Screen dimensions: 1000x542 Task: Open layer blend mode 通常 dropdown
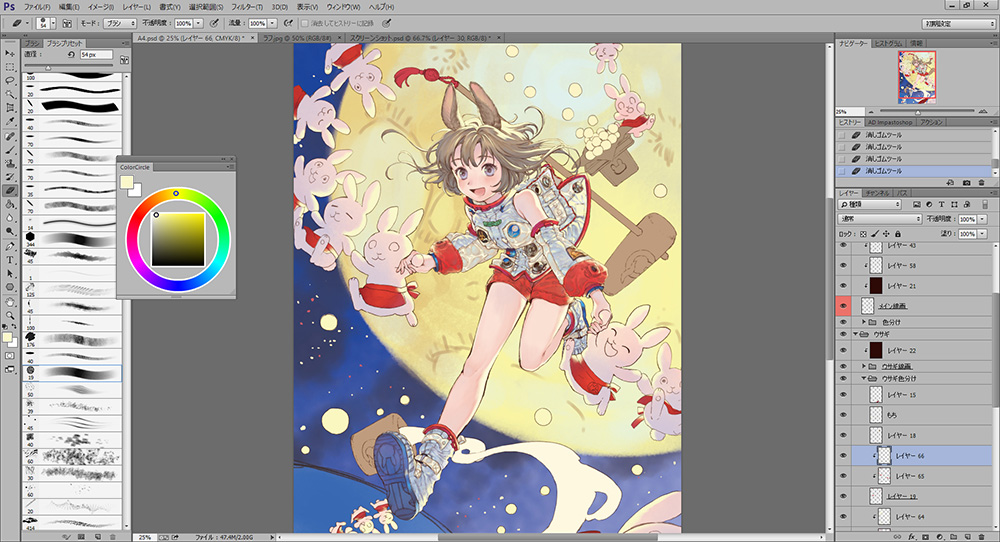[x=880, y=219]
